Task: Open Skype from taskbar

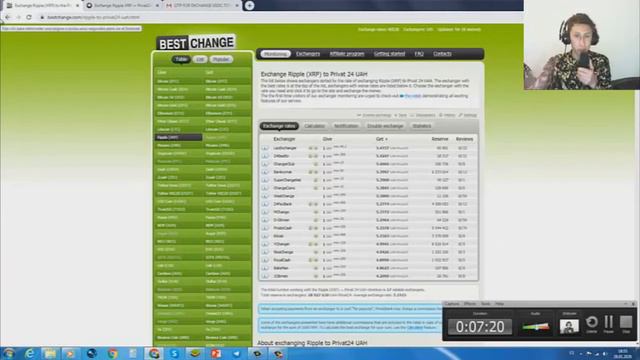Action: tap(175, 353)
